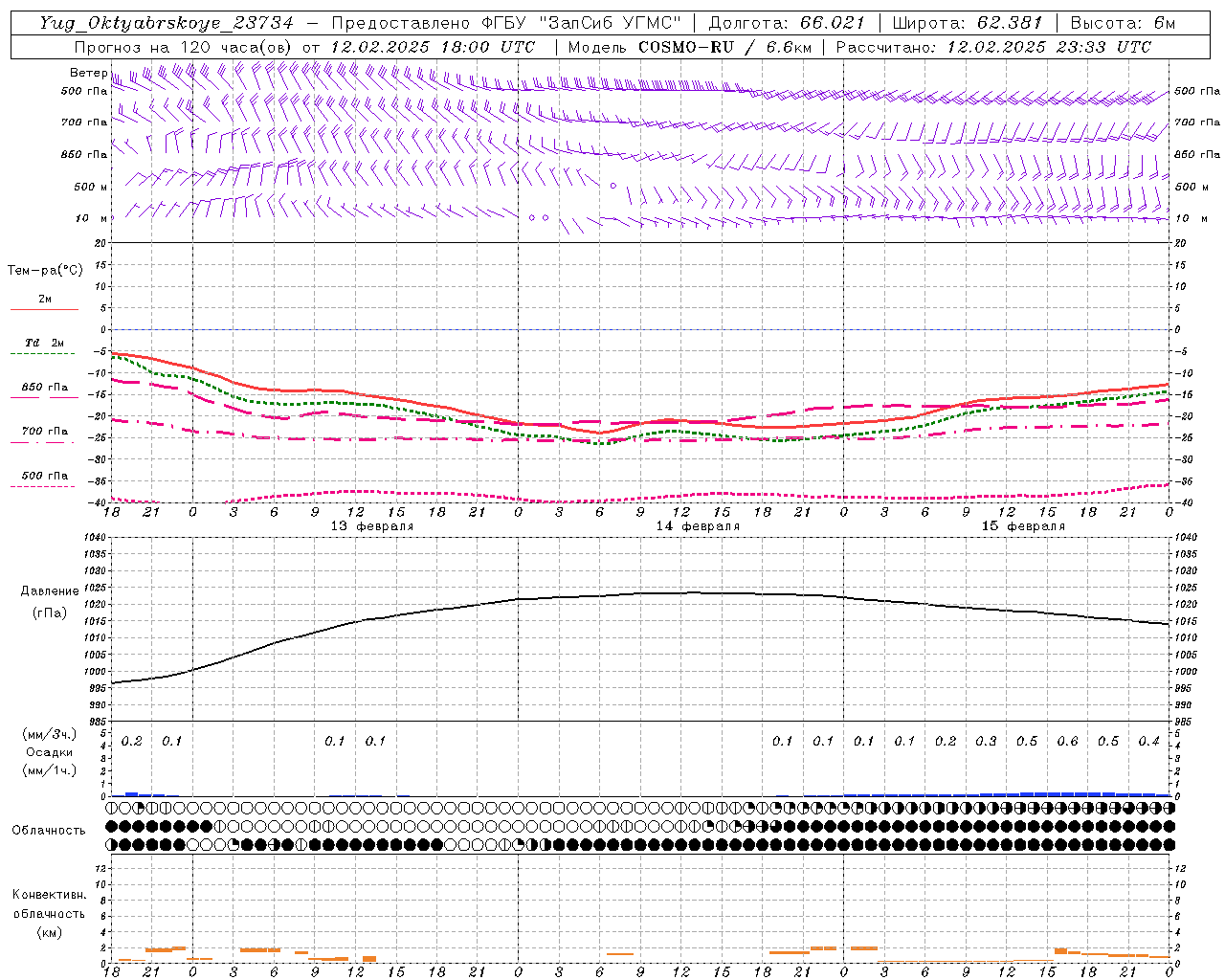Select forecast start time 12.02.2025 18:00 UTC
The width and height of the screenshot is (1225, 980).
tap(433, 47)
